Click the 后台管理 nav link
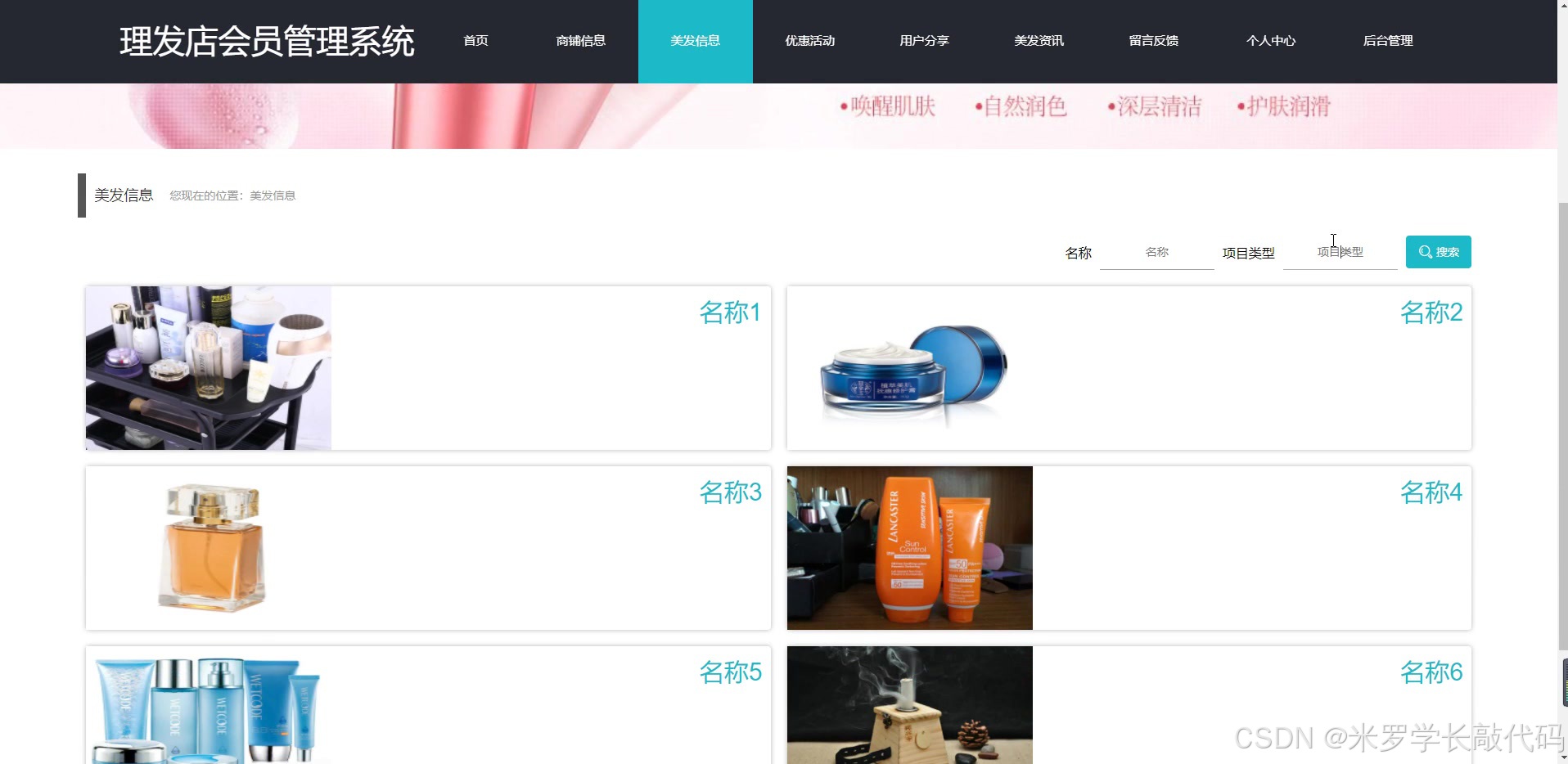Image resolution: width=1568 pixels, height=764 pixels. [x=1388, y=41]
